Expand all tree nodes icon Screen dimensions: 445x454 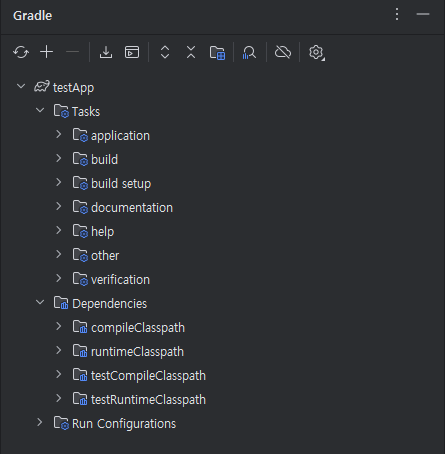[165, 52]
